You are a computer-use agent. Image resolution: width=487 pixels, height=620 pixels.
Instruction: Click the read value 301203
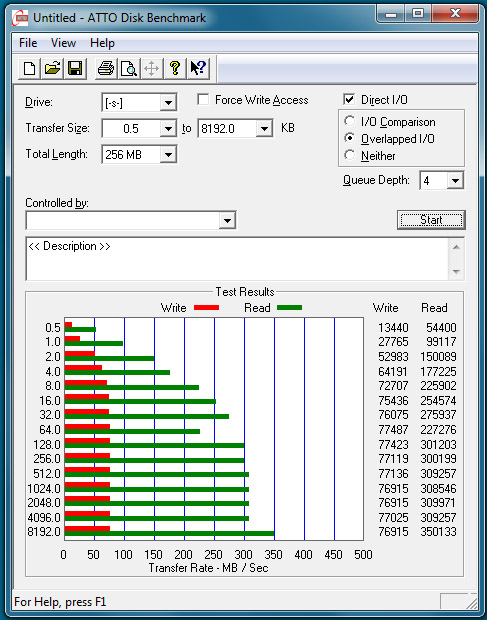pos(438,445)
